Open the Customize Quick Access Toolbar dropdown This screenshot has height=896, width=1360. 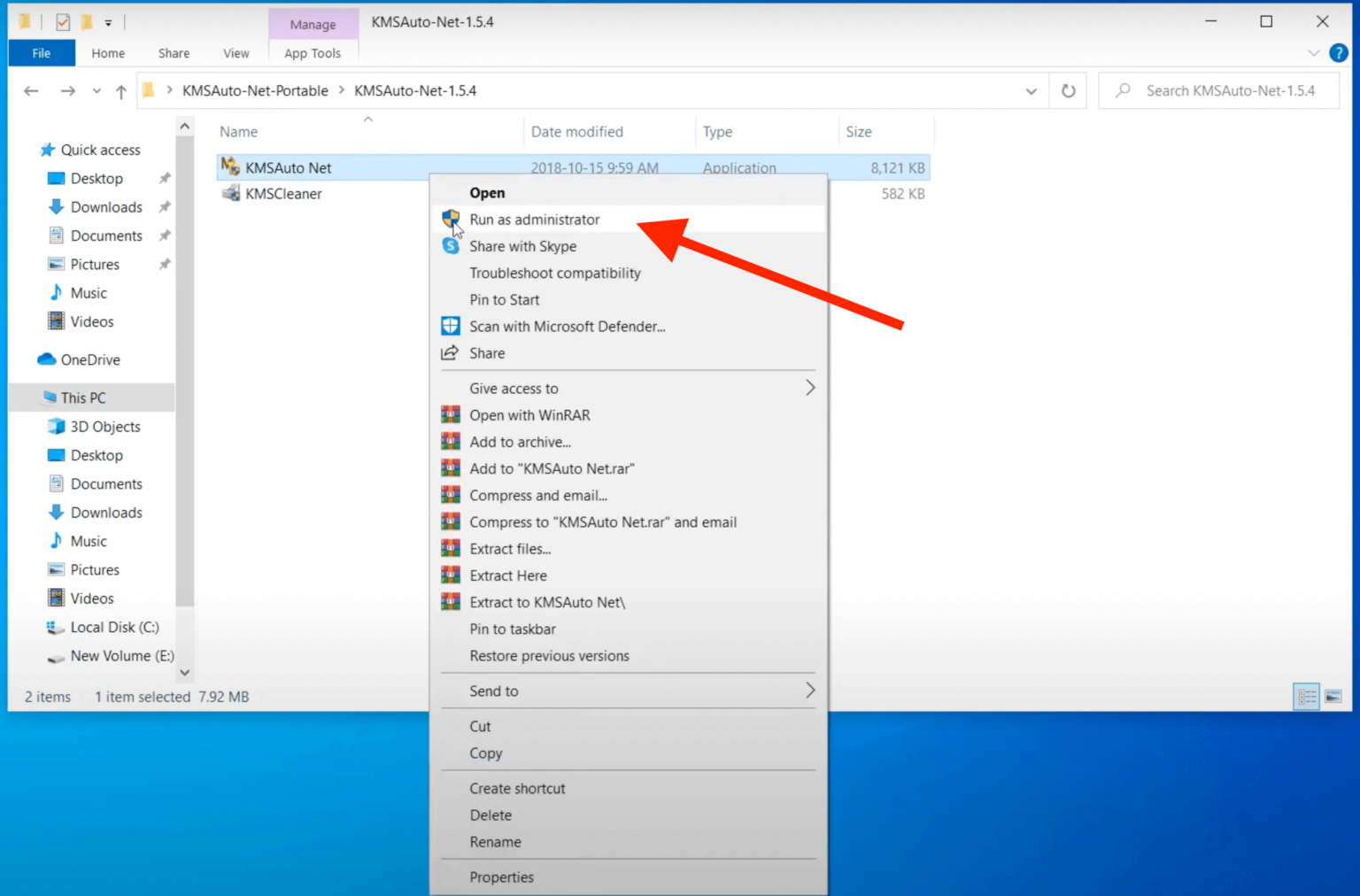pyautogui.click(x=108, y=22)
